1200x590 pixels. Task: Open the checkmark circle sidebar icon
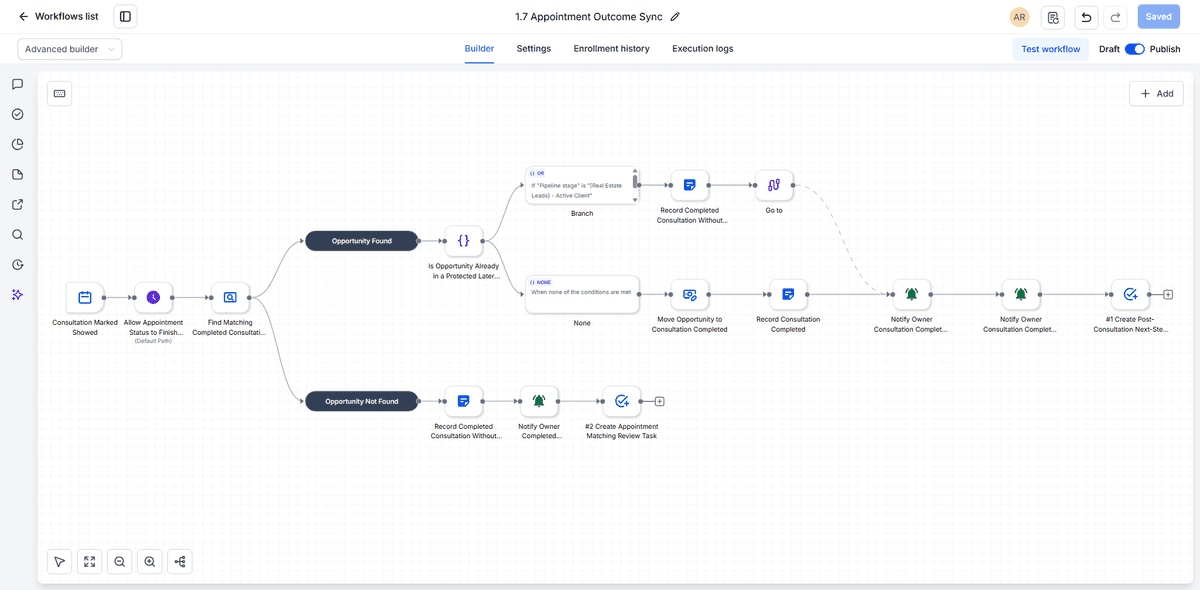[17, 114]
